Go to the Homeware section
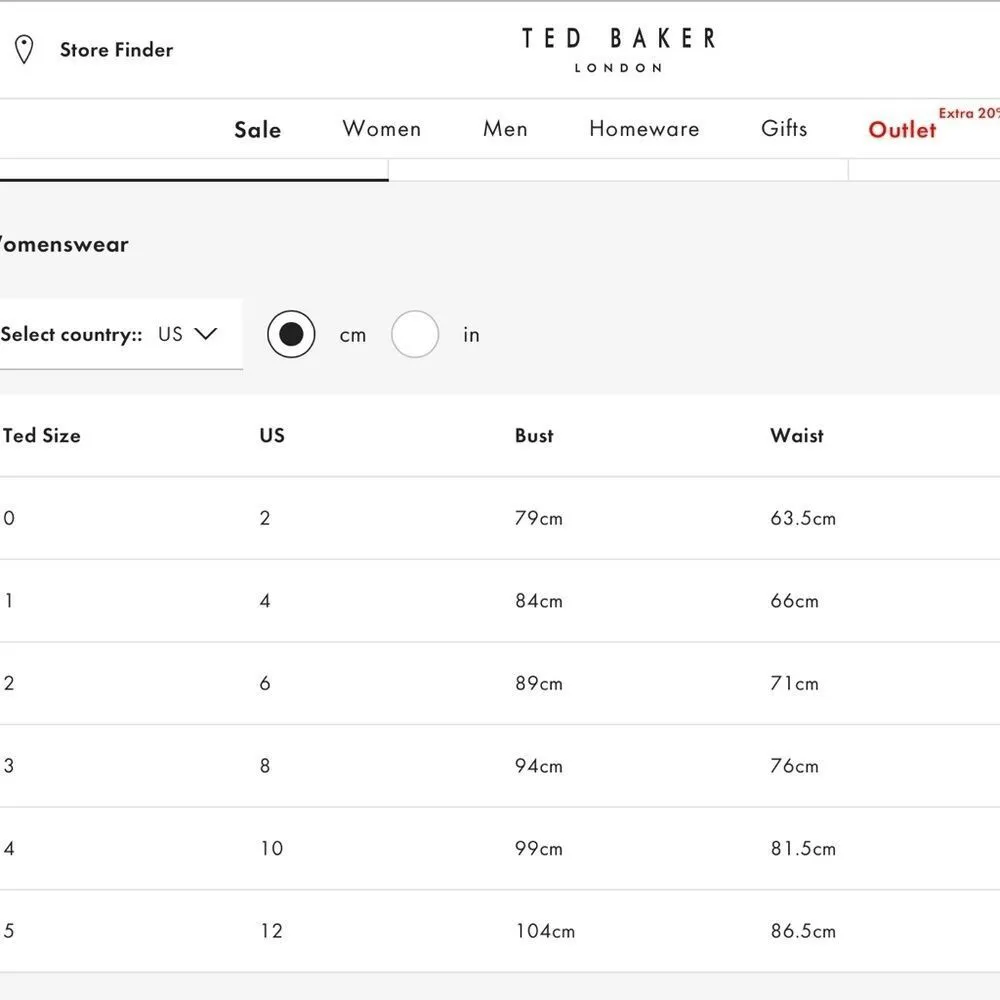This screenshot has width=1000, height=1000. tap(644, 129)
